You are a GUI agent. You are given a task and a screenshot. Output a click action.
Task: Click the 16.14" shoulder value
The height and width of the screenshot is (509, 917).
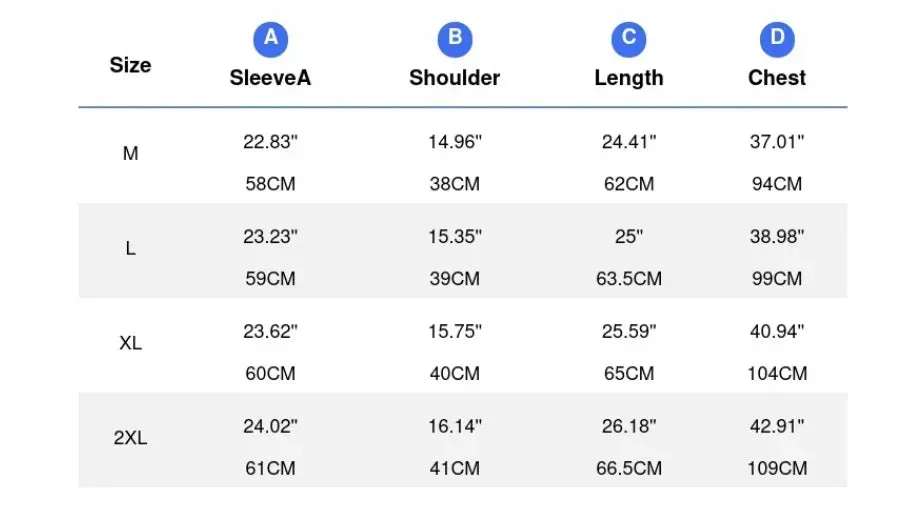(454, 427)
